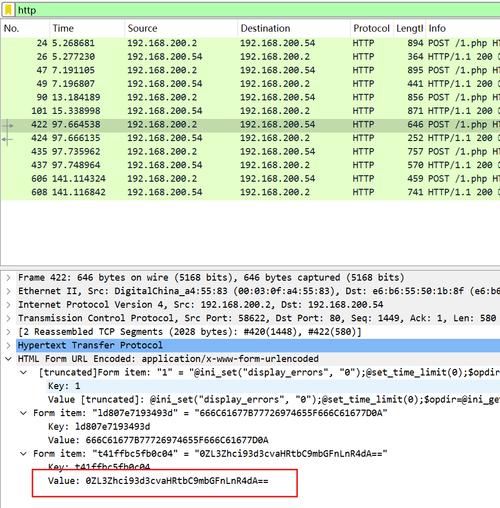Collapse the truncated Form item "1" node

pyautogui.click(x=23, y=372)
